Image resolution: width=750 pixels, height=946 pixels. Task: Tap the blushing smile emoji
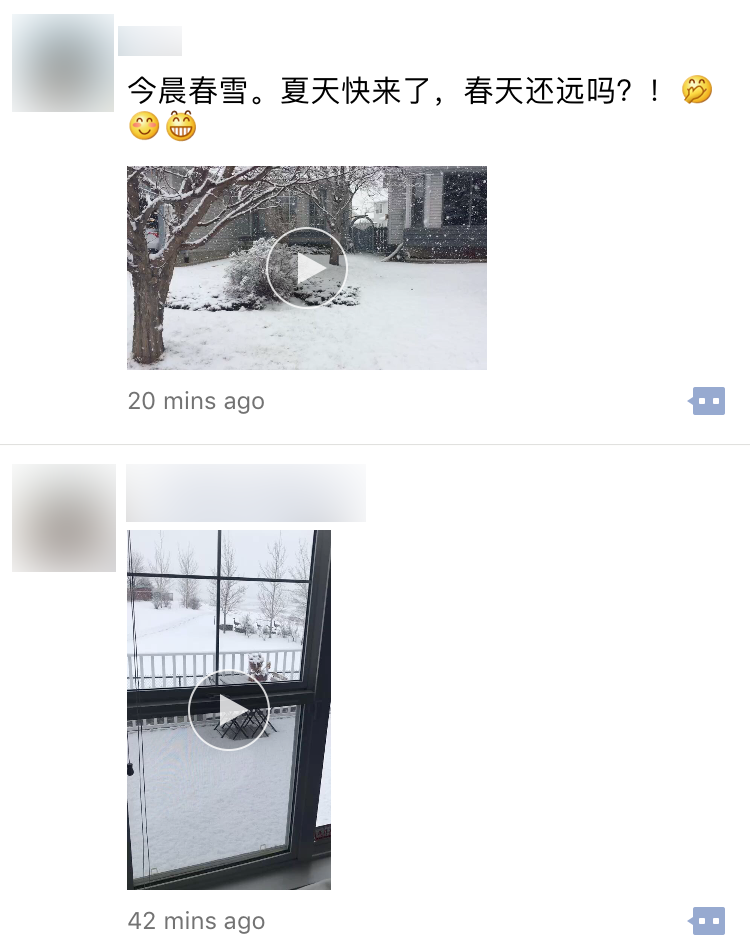144,126
